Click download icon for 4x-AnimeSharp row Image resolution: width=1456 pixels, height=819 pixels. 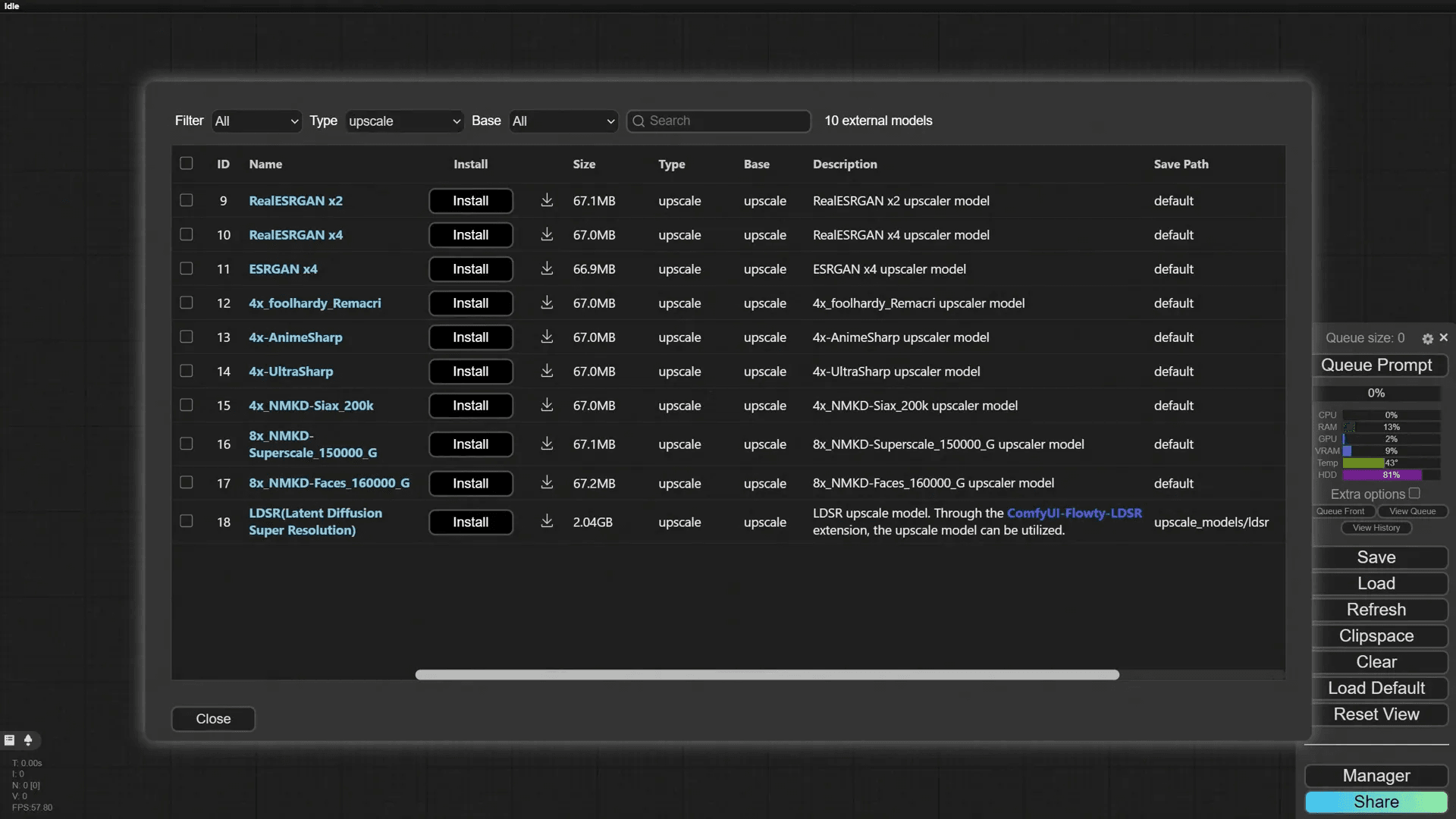click(547, 337)
